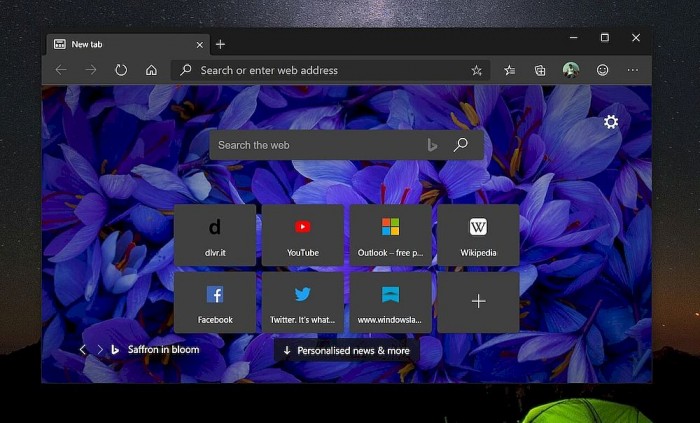Viewport: 700px width, 423px height.
Task: Send feedback with smiley icon
Action: pyautogui.click(x=602, y=70)
